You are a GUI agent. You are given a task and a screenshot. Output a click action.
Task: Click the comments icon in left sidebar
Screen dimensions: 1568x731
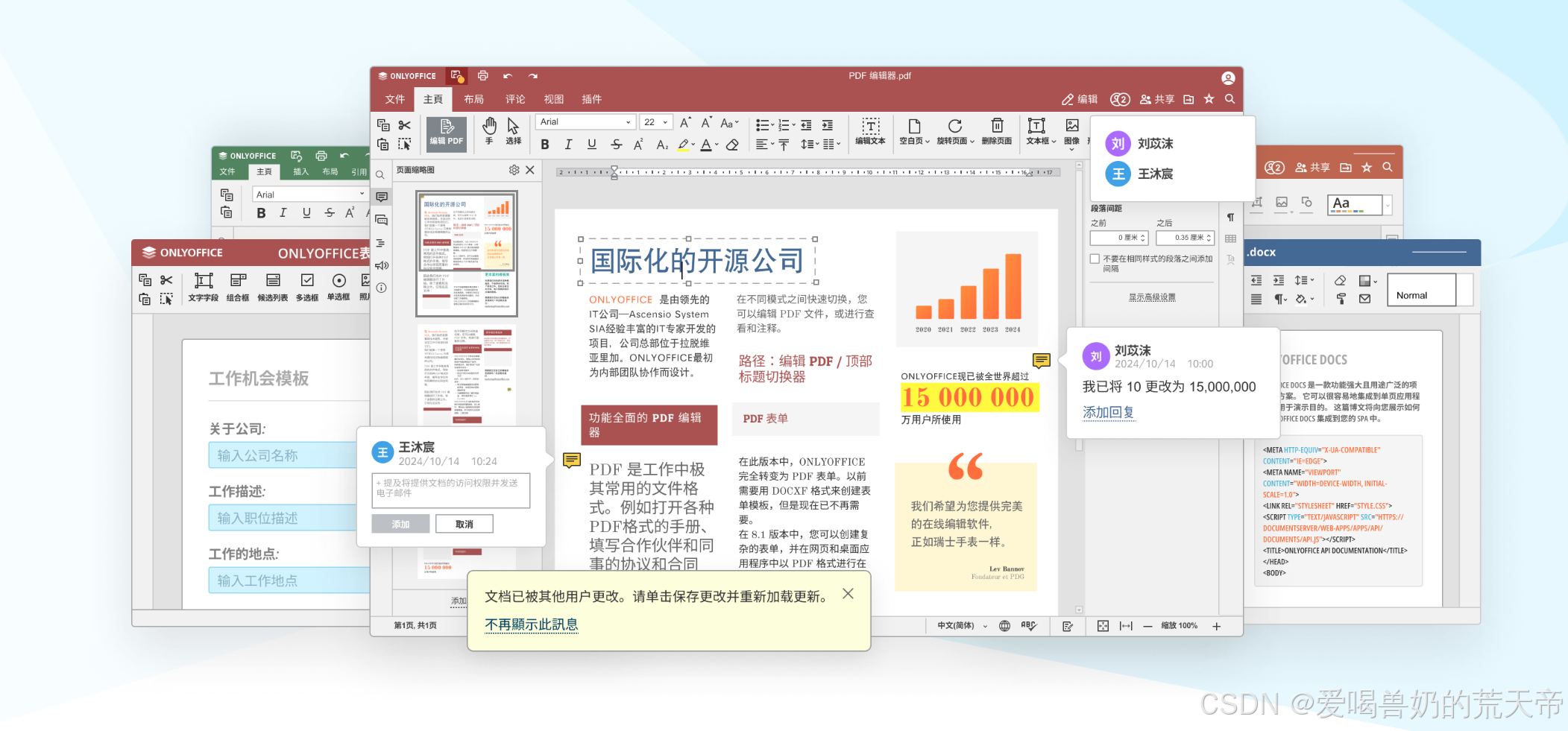(382, 197)
